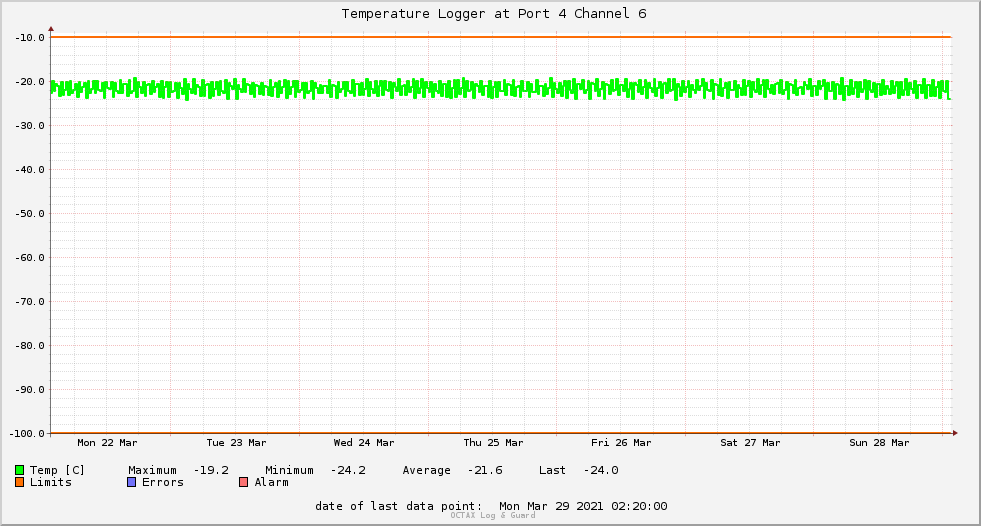The image size is (981, 526).
Task: Click the -90.0 y-axis label
Action: tap(30, 390)
